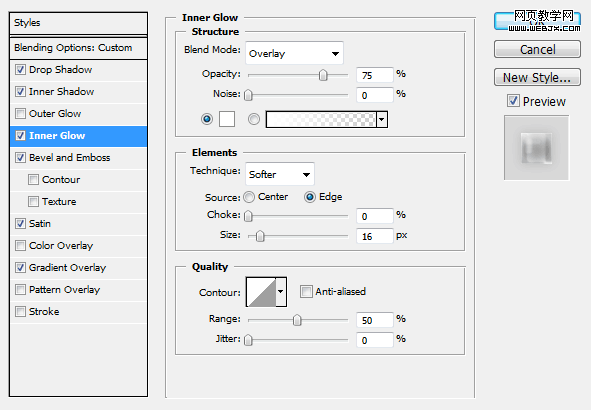Click the contour curve thumbnail
Viewport: 591px width, 410px height.
point(261,292)
